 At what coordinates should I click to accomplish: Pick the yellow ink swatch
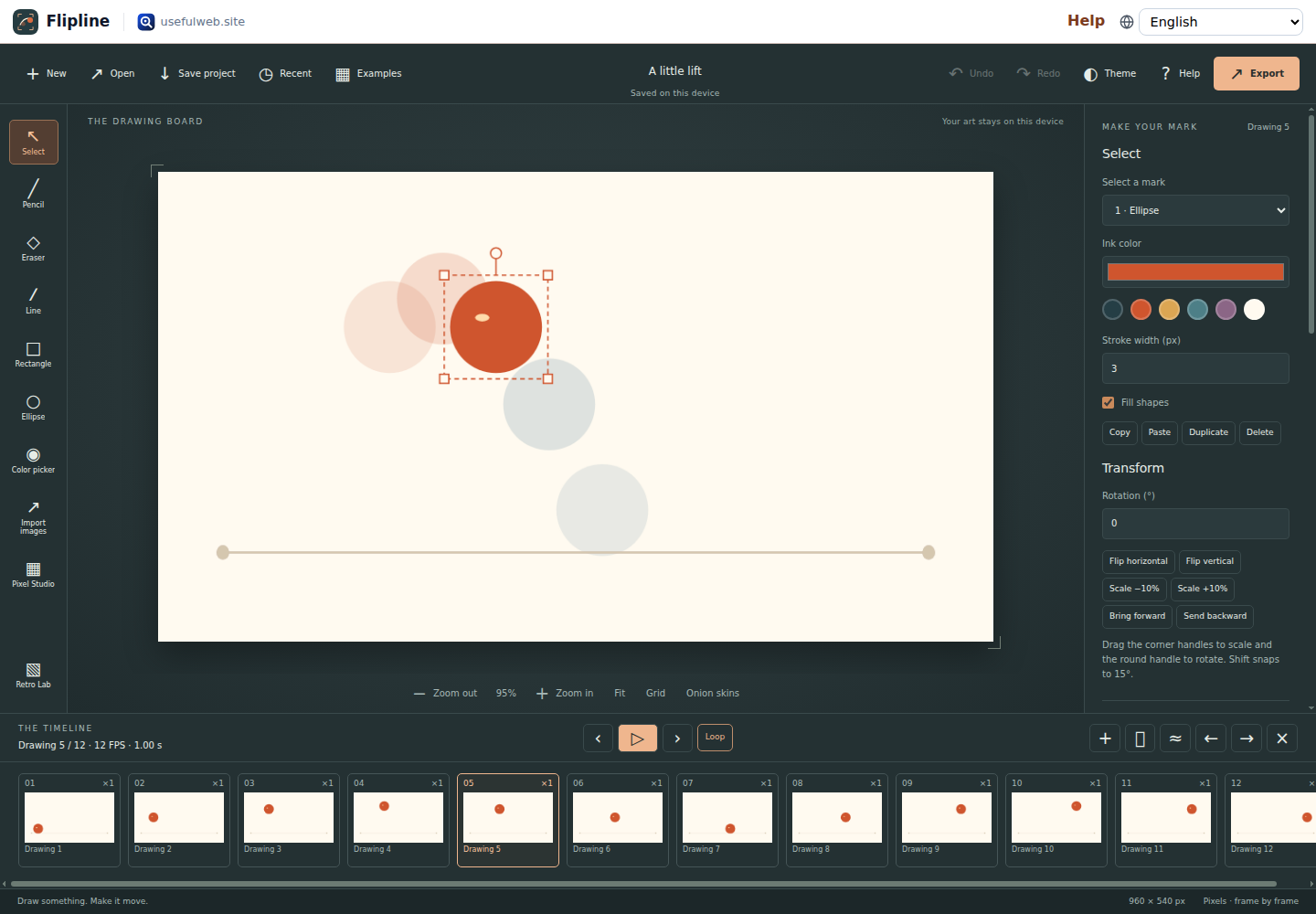tap(1169, 310)
